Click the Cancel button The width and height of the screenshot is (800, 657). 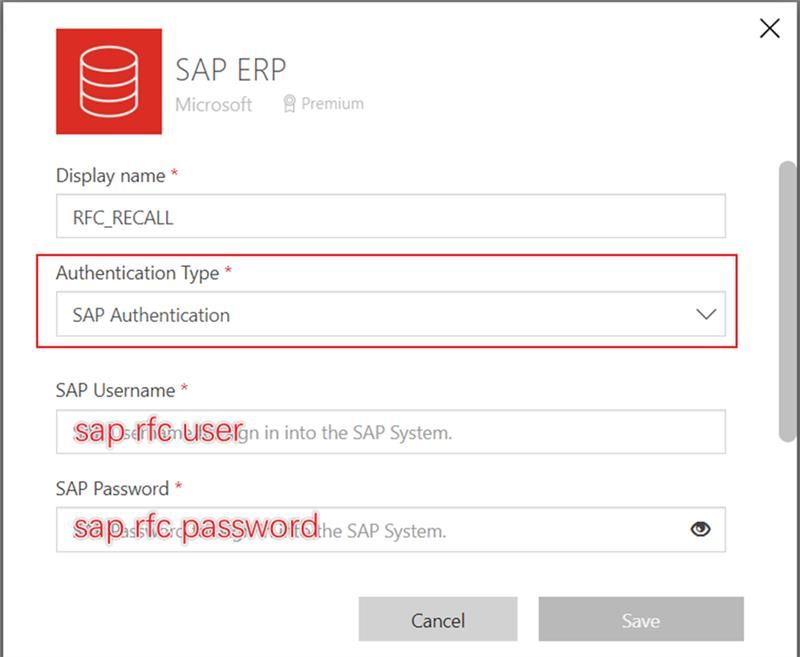[x=438, y=619]
